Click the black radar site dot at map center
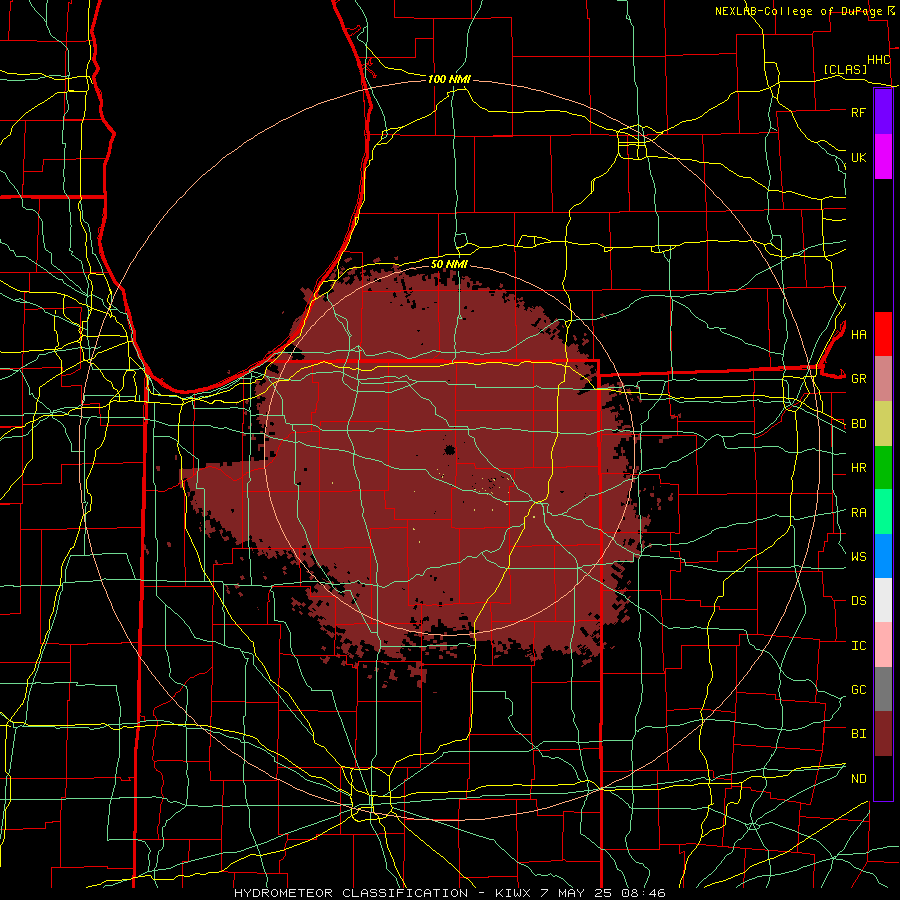Screen dimensions: 900x900 pos(449,449)
